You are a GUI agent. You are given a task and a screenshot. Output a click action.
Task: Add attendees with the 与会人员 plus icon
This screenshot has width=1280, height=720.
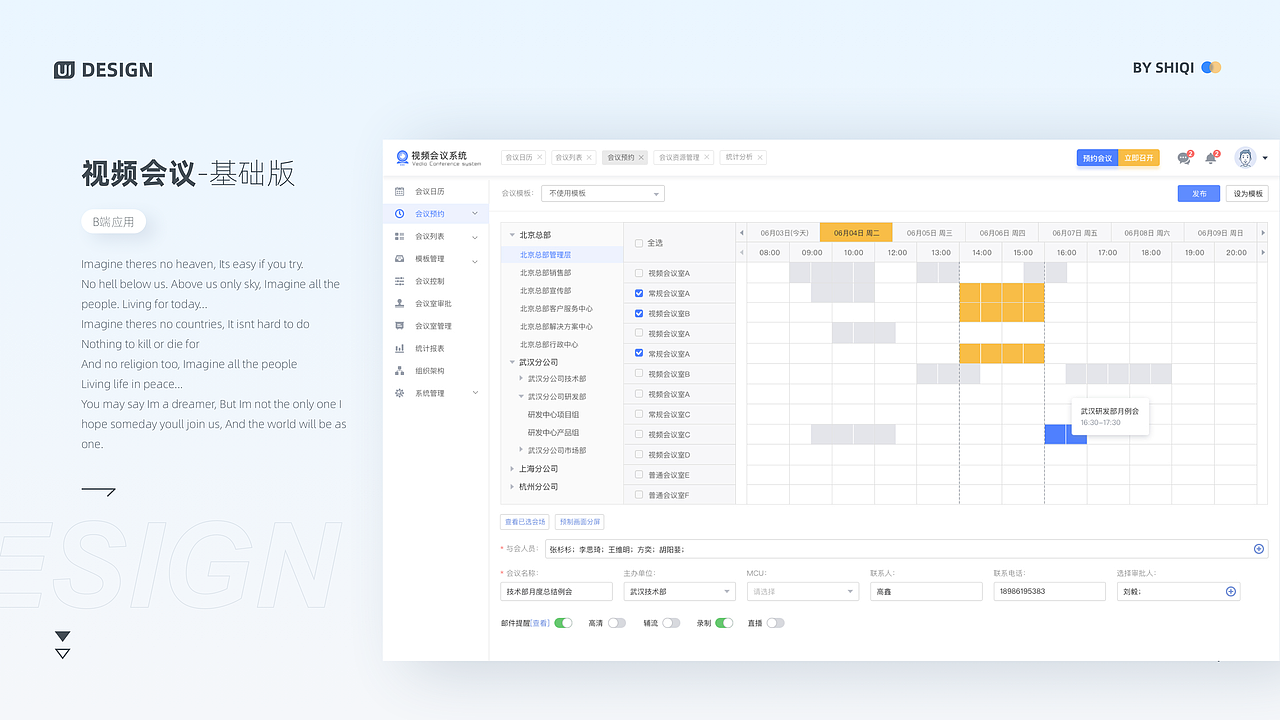[x=1259, y=549]
